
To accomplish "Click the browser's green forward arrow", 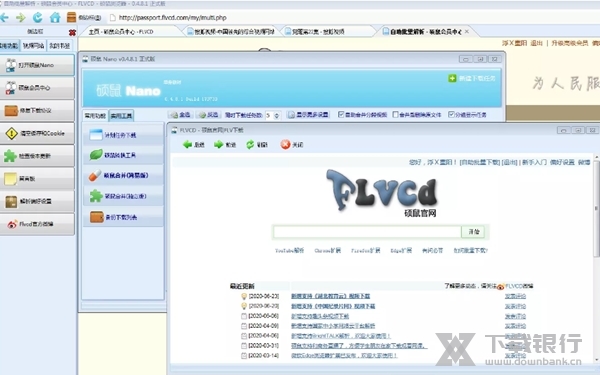I will (x=20, y=18).
